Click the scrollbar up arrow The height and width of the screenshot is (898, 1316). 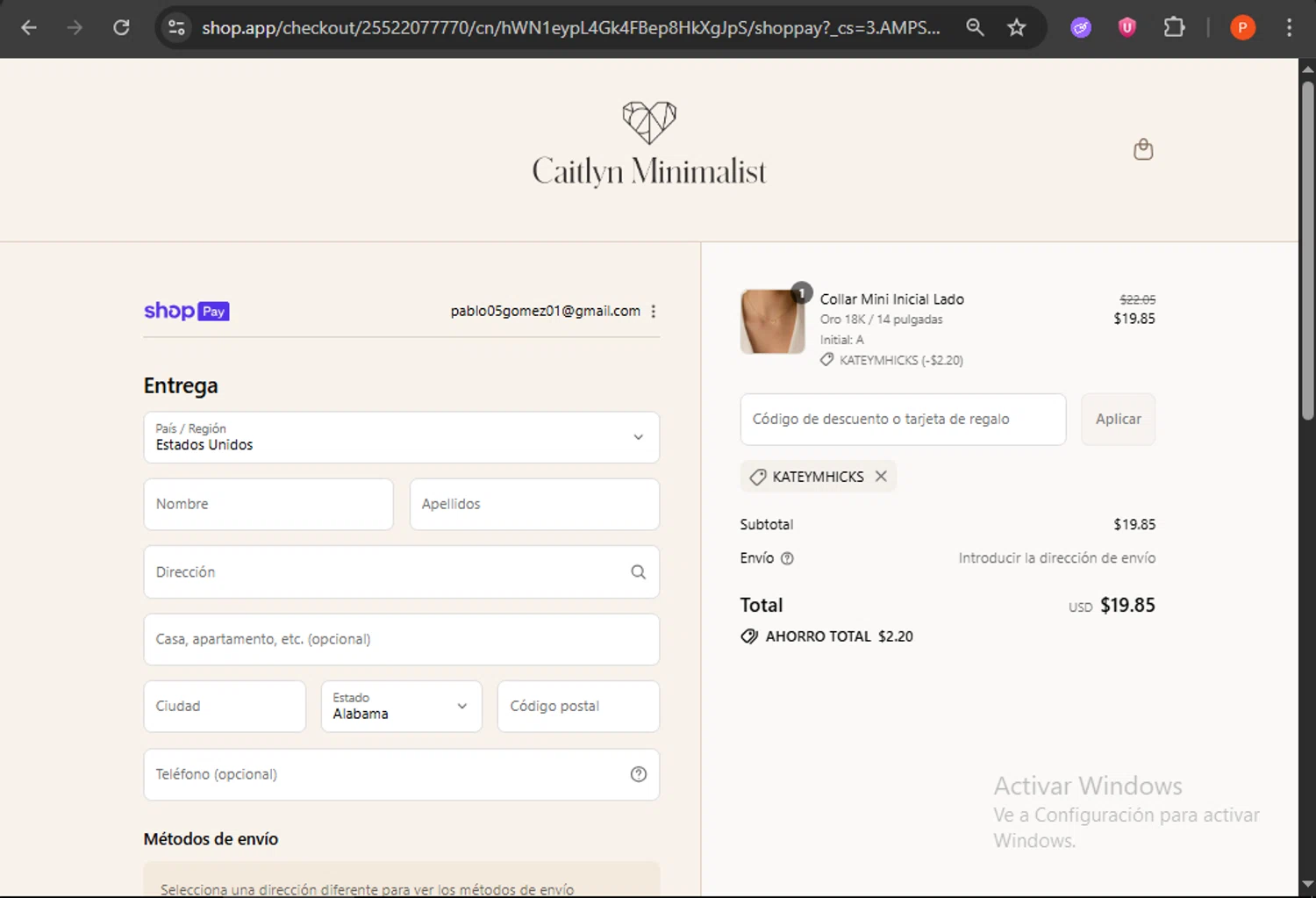1307,68
